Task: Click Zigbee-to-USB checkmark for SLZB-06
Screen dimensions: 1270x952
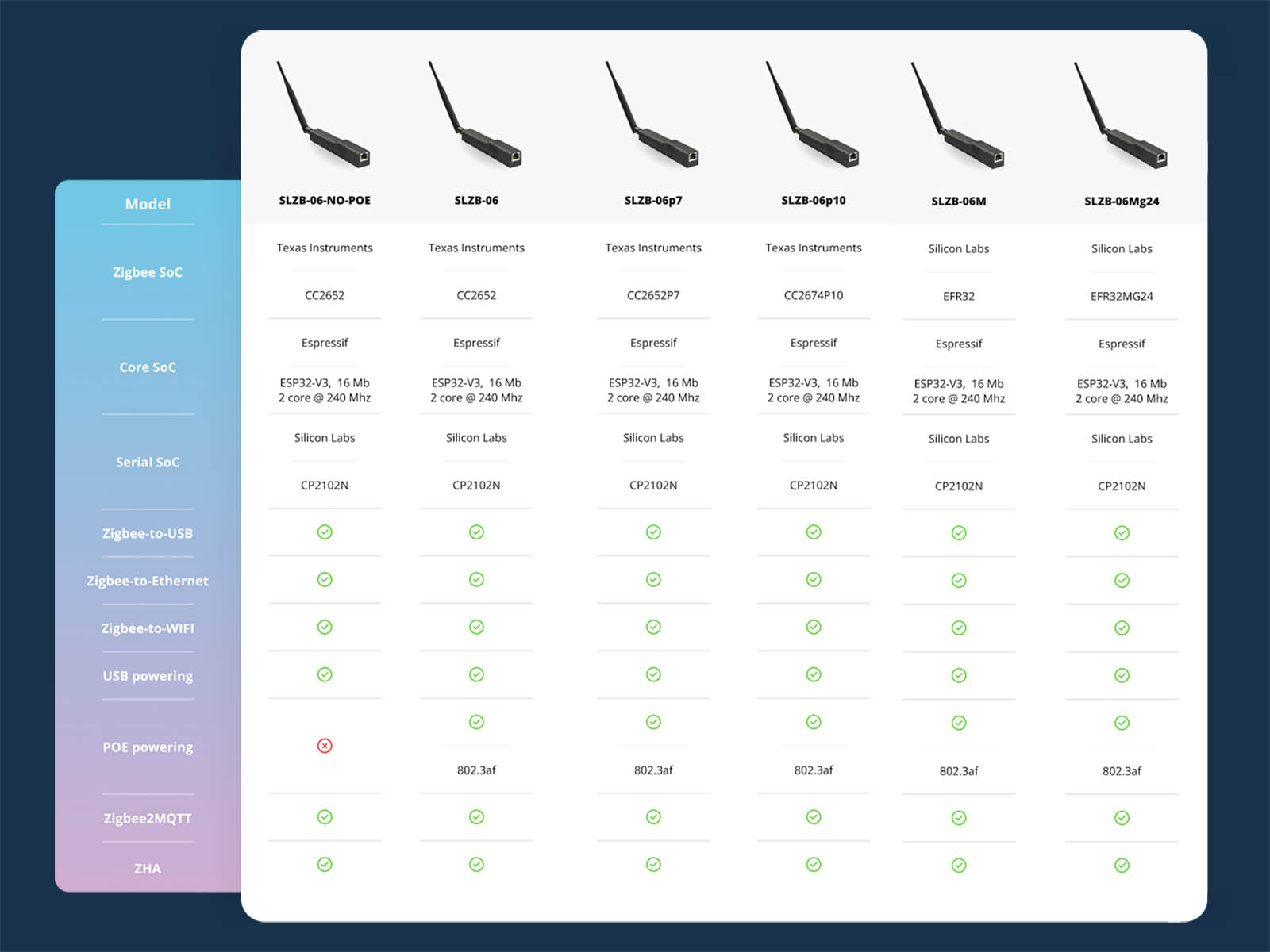Action: coord(476,532)
